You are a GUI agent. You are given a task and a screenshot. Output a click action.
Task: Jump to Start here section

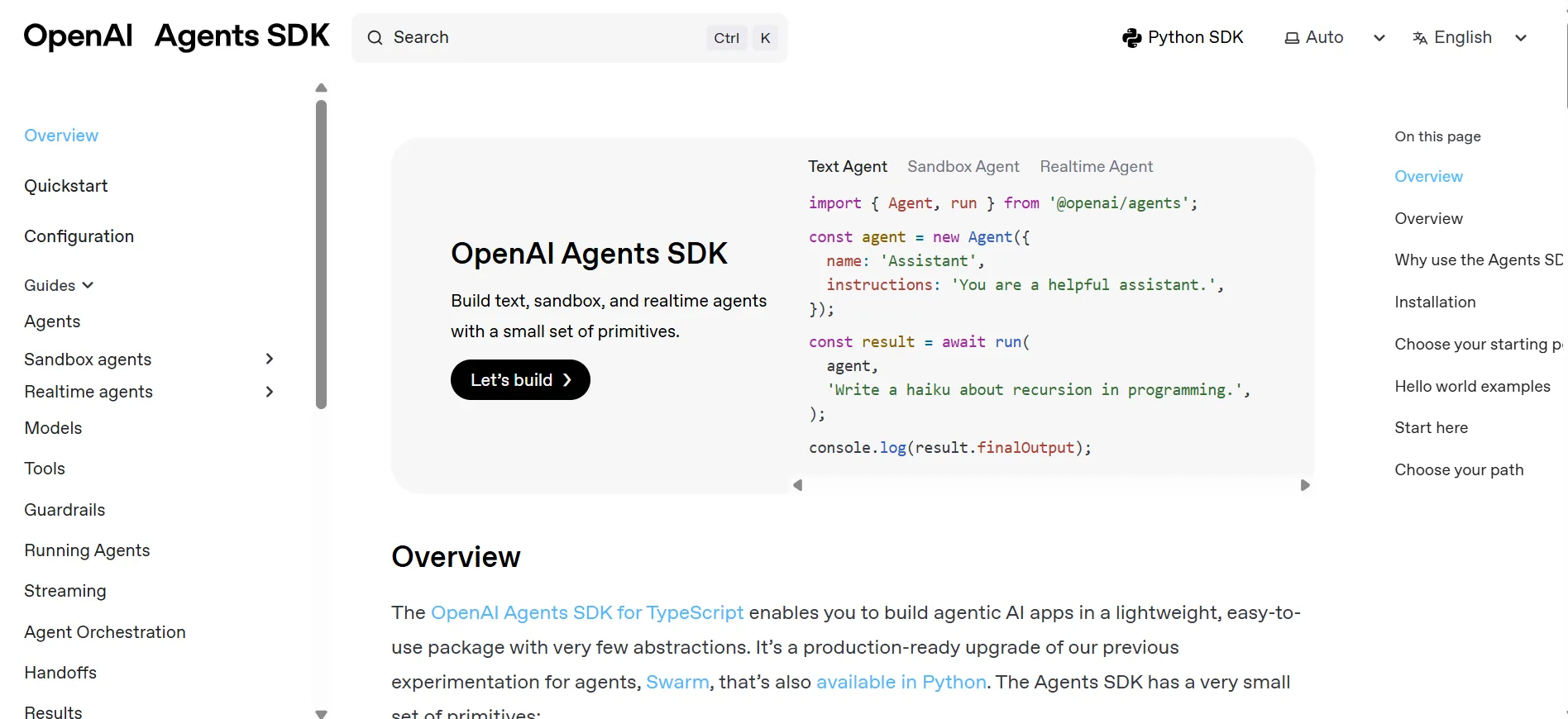click(1431, 427)
